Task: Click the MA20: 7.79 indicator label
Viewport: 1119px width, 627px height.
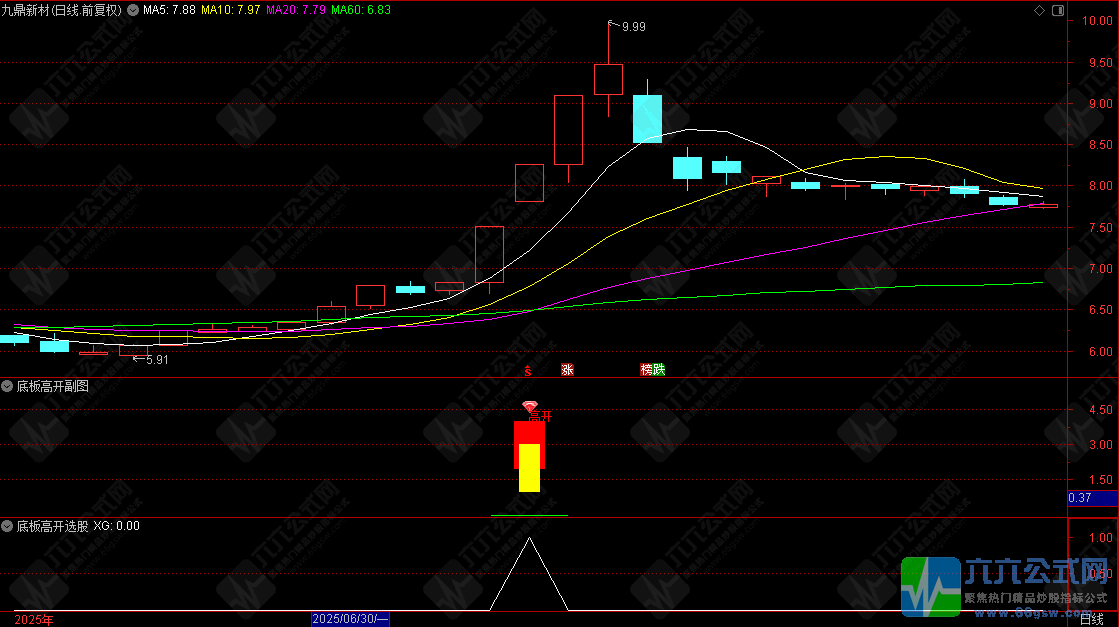Action: (x=295, y=10)
